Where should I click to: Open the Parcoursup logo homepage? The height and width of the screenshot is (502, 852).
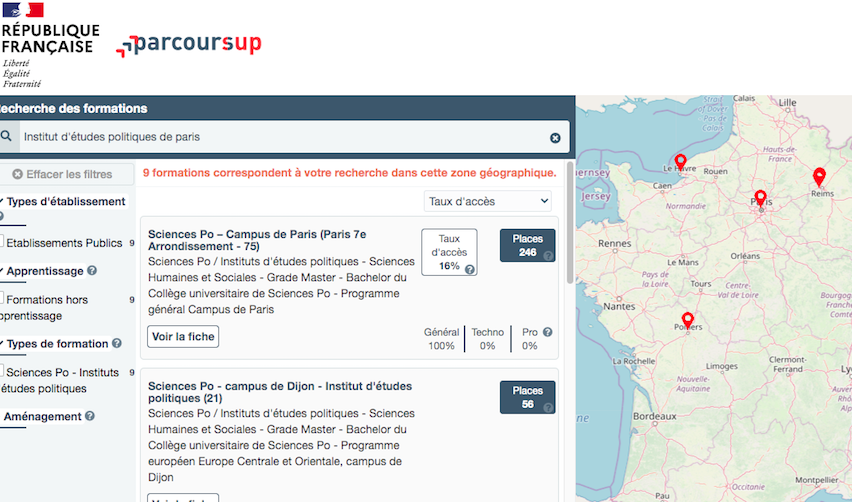189,45
